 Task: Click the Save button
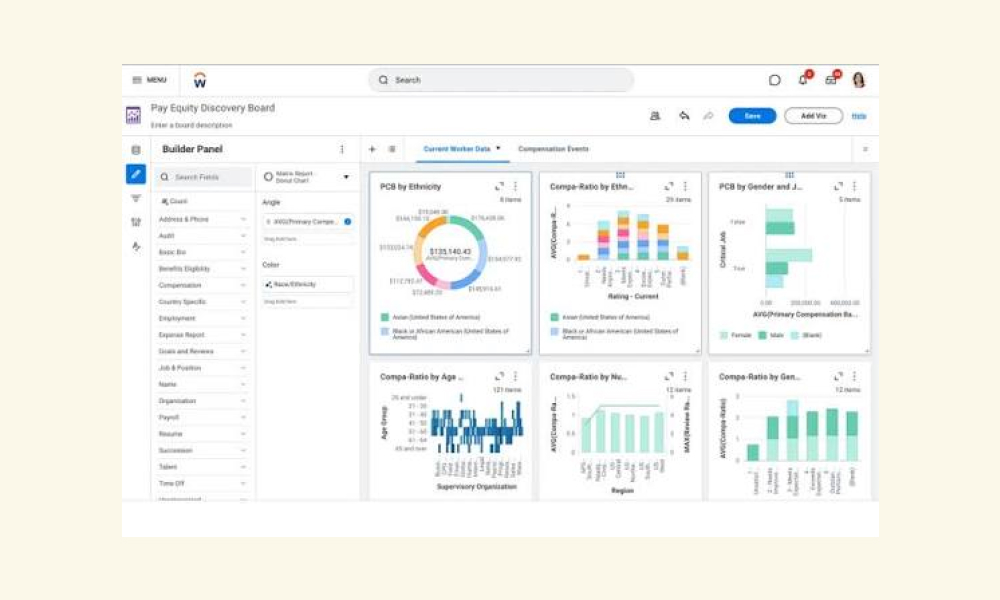753,116
